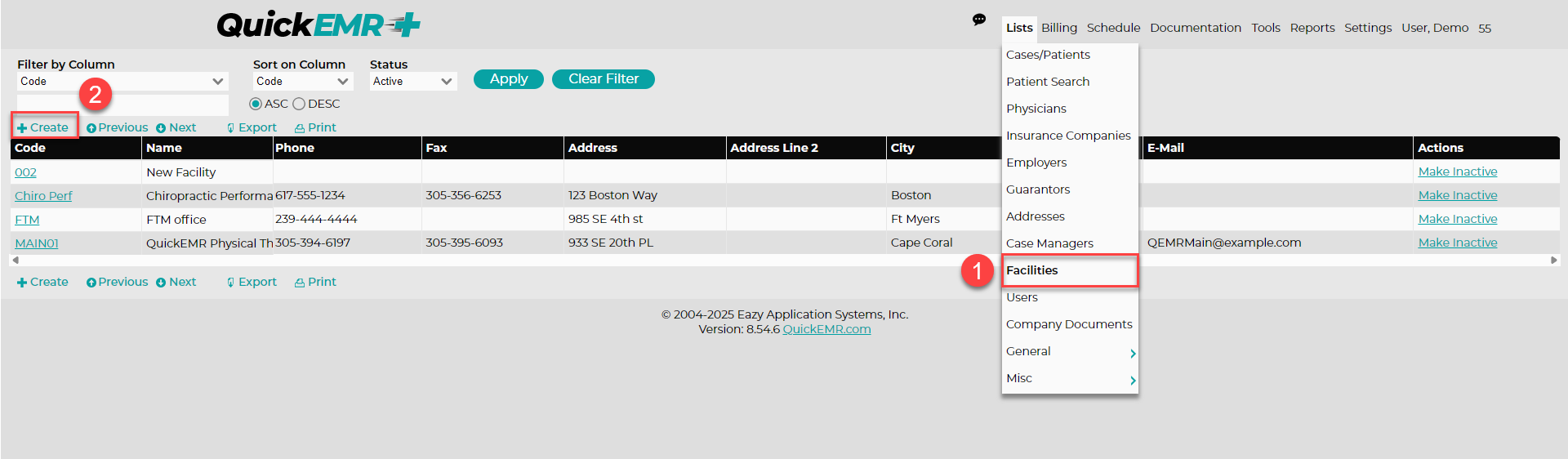Screen dimensions: 1568x459
Task: Open the QuickEMR.com footer link
Action: coord(826,329)
